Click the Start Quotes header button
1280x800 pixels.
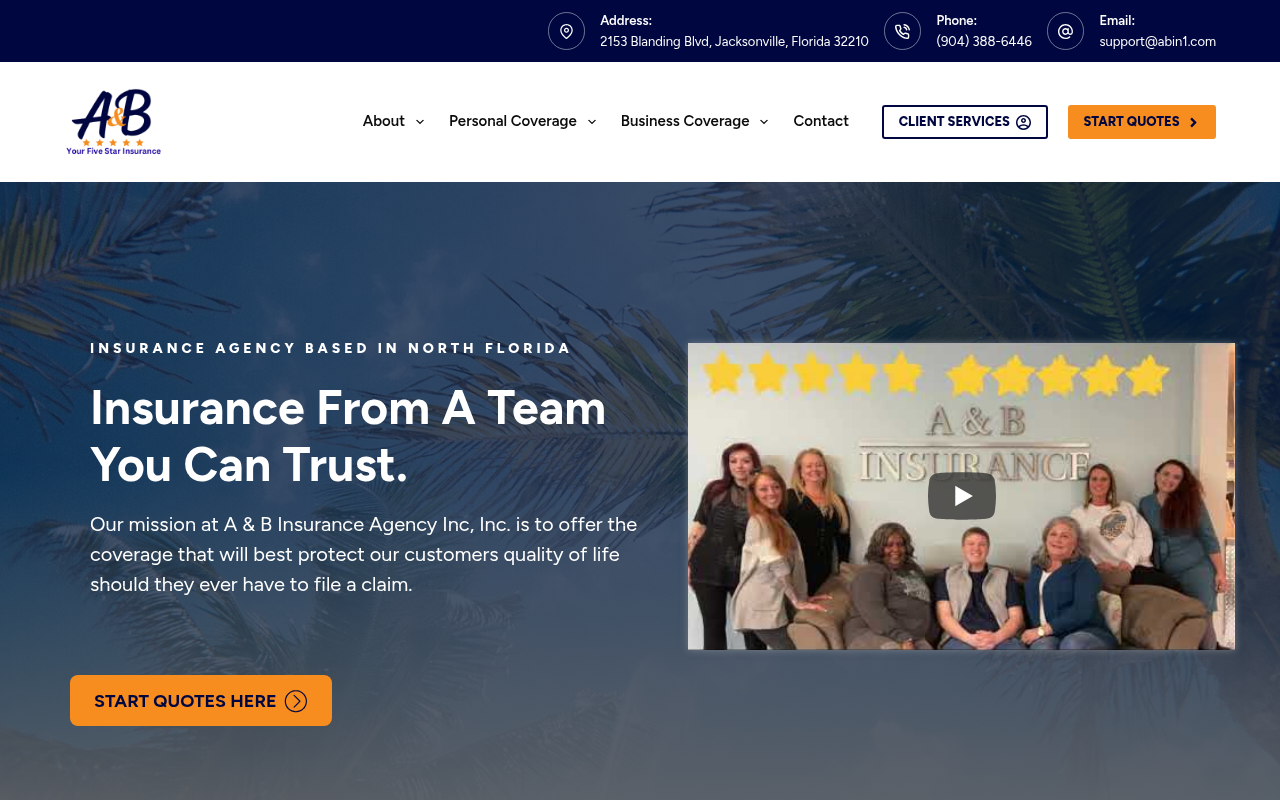pos(1142,122)
